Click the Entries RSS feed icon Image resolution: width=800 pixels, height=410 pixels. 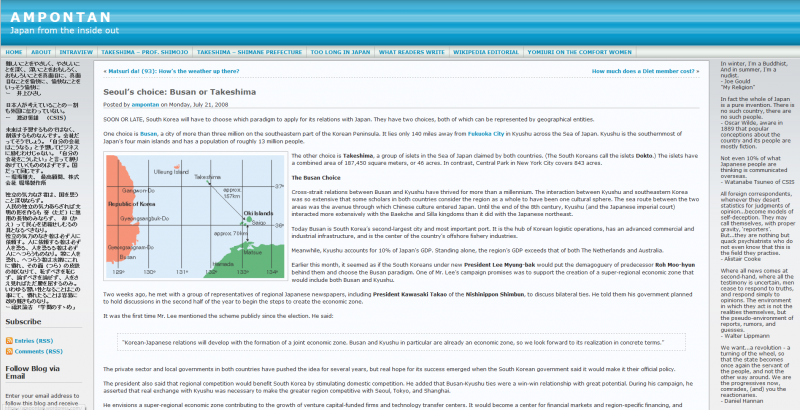[x=9, y=341]
